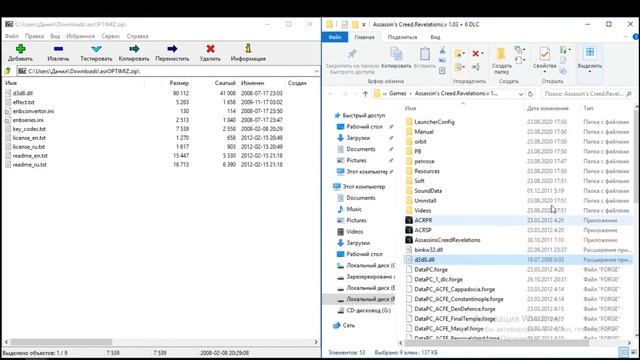Expand the 7-Zip address path dropdown

coord(316,71)
